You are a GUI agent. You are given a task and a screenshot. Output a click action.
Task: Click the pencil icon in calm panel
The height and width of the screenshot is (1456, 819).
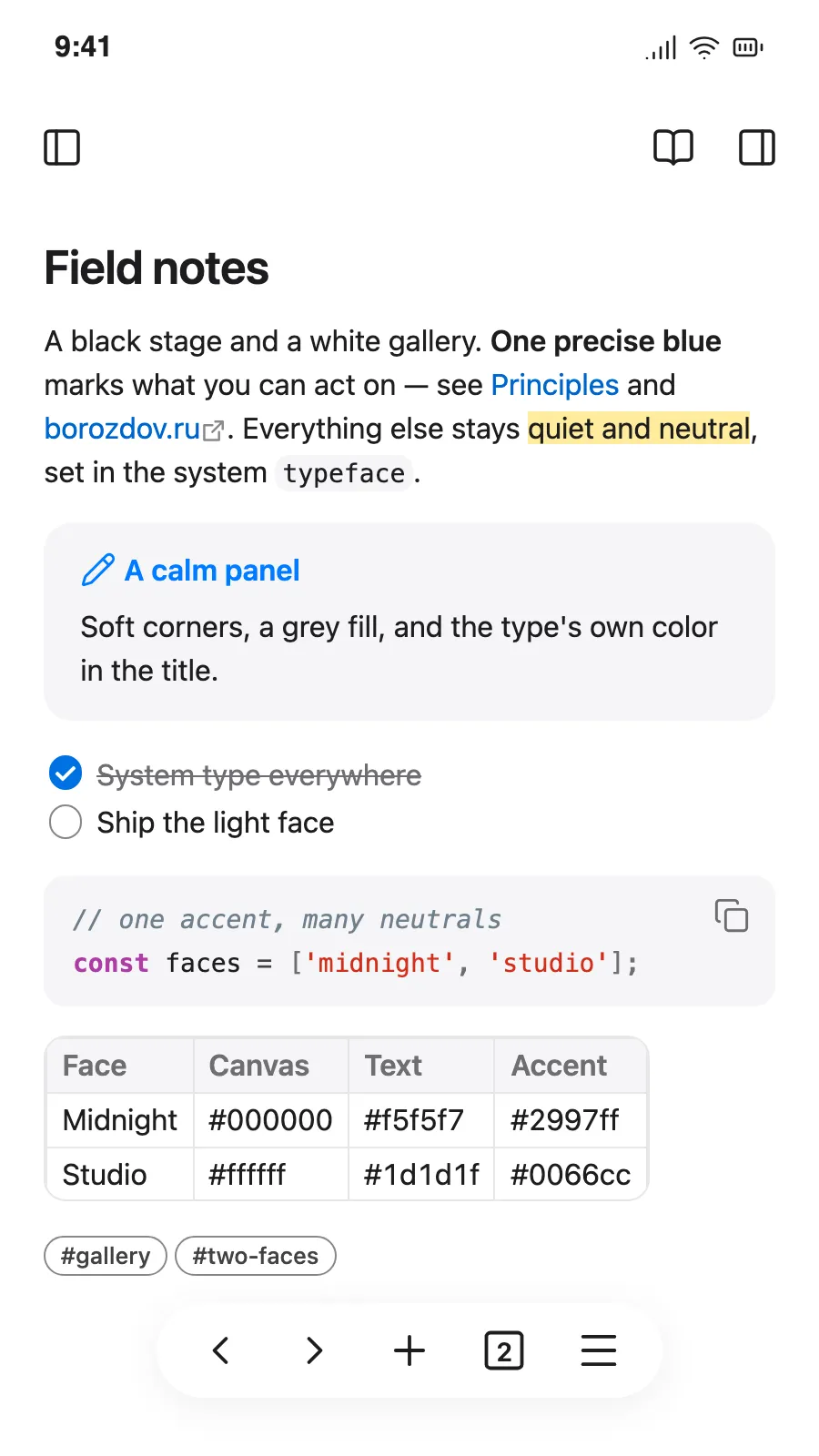(97, 571)
